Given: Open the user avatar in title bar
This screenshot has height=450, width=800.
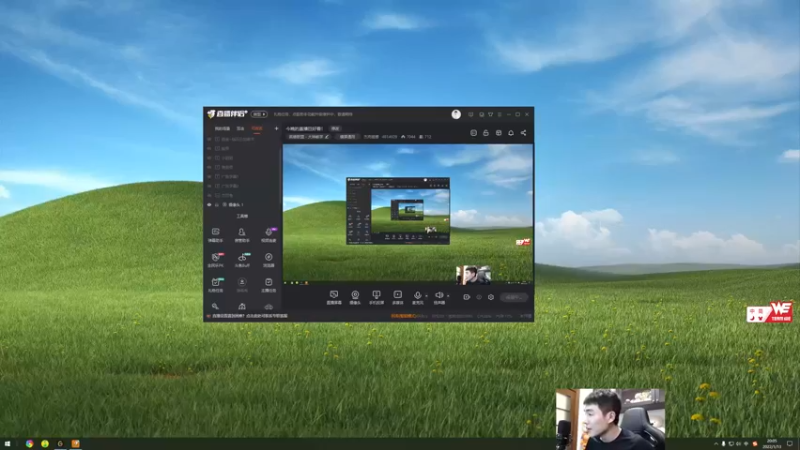Looking at the screenshot, I should (x=456, y=114).
